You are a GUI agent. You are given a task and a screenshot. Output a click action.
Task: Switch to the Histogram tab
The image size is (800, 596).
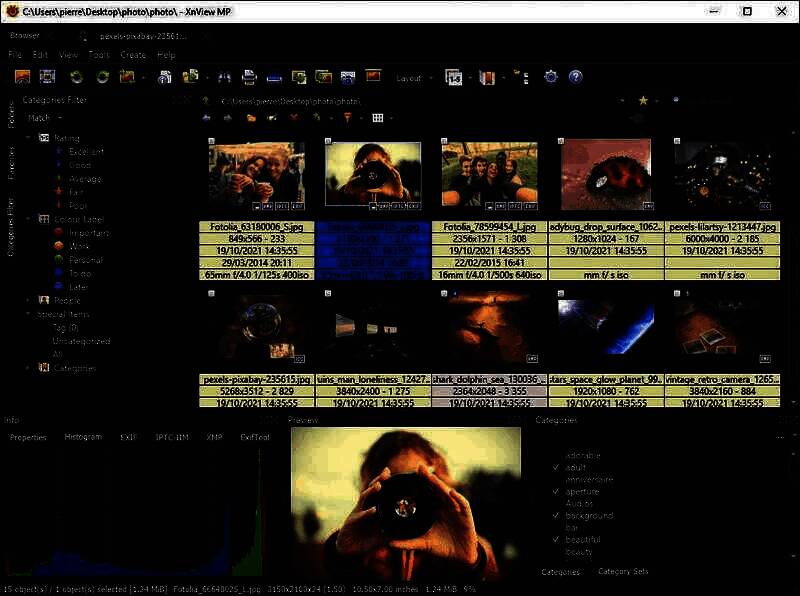click(x=83, y=438)
